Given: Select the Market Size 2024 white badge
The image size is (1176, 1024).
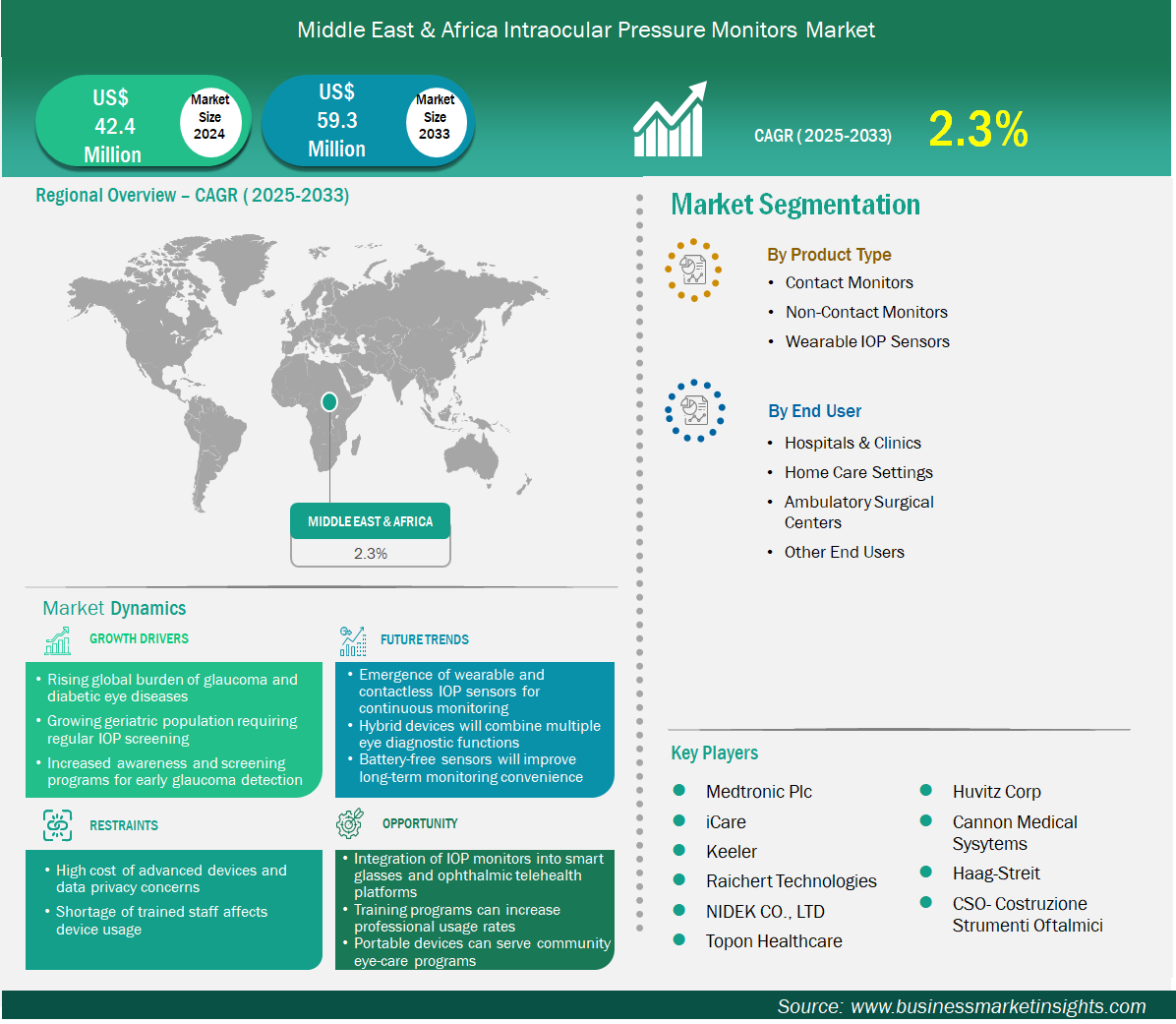Looking at the screenshot, I should click(209, 117).
